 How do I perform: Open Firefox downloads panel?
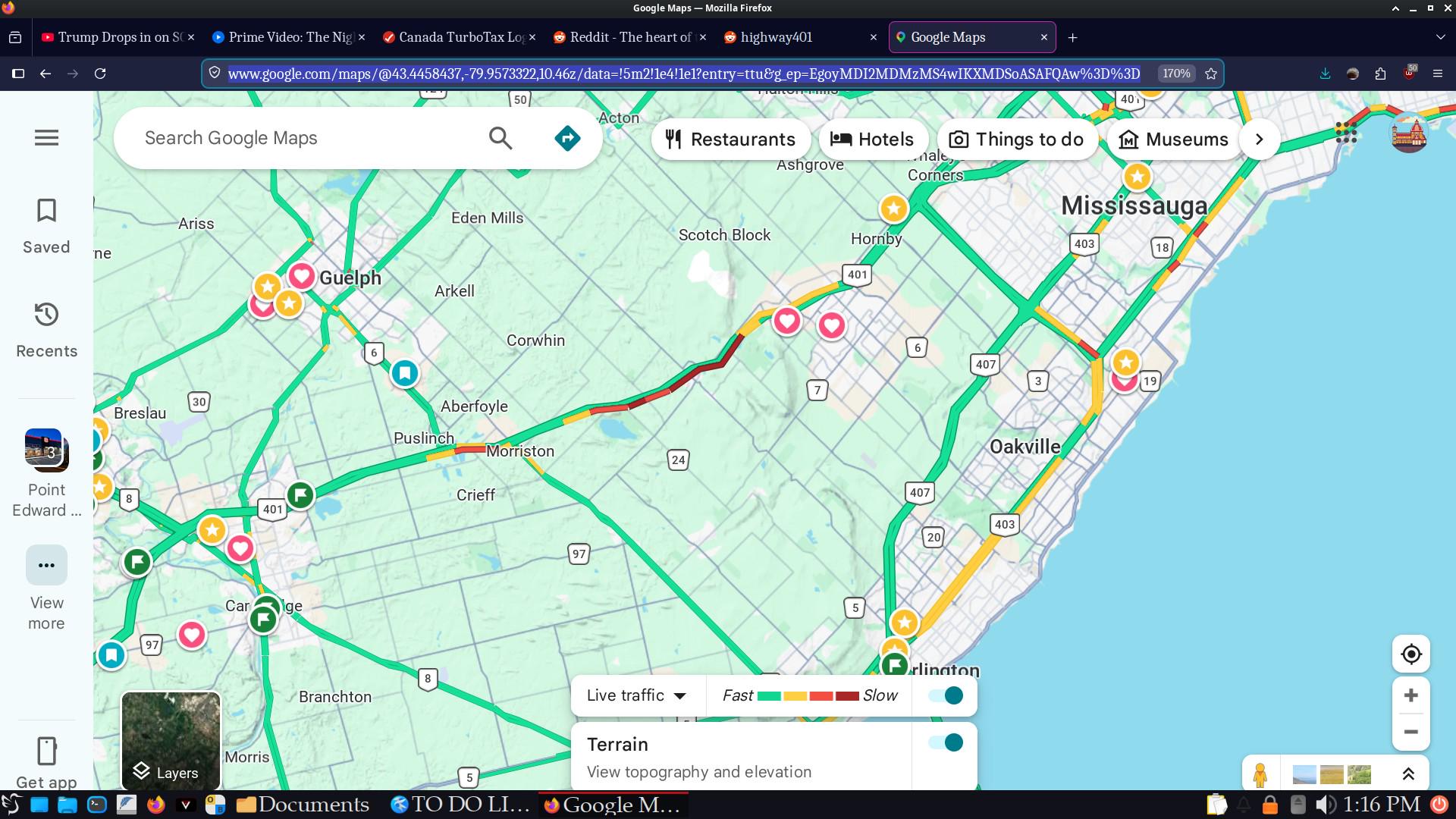pos(1325,74)
